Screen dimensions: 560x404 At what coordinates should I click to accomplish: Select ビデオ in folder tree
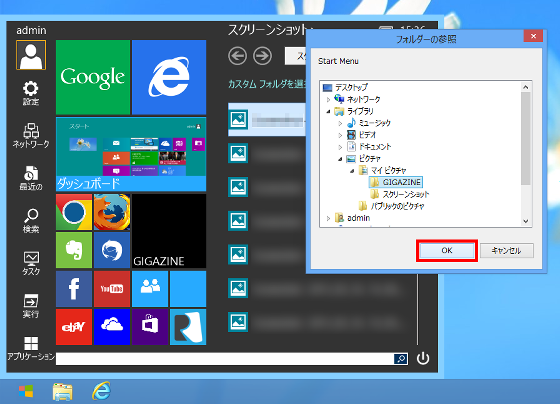click(x=367, y=135)
